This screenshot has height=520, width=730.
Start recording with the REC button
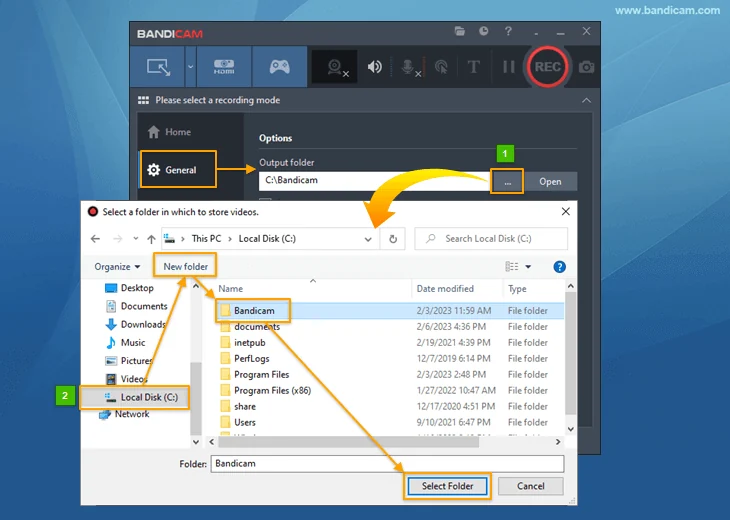(x=548, y=67)
